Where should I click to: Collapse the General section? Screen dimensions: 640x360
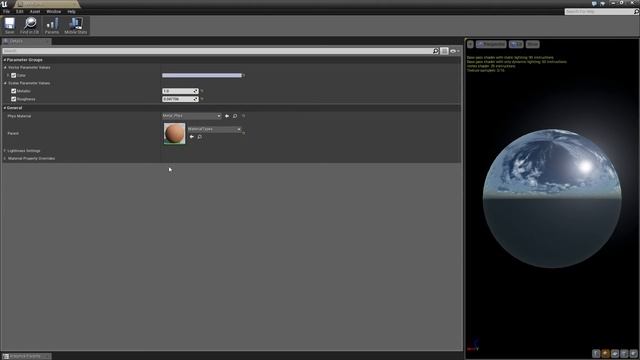coord(5,108)
